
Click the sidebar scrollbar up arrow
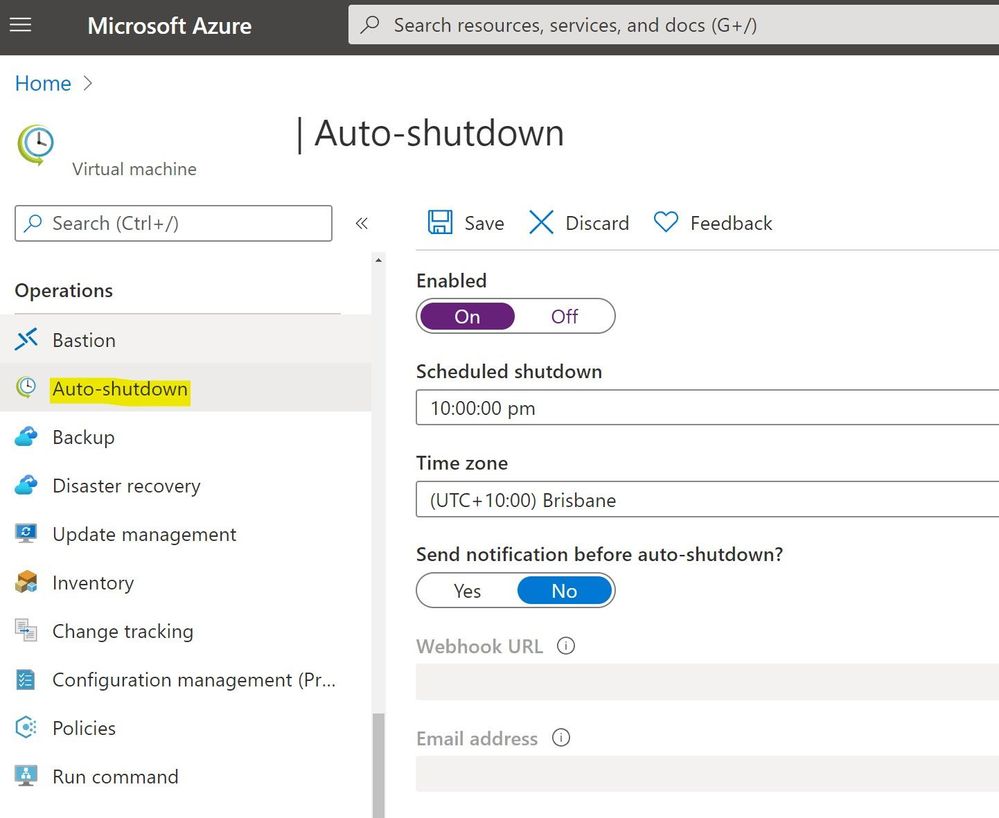pos(378,260)
